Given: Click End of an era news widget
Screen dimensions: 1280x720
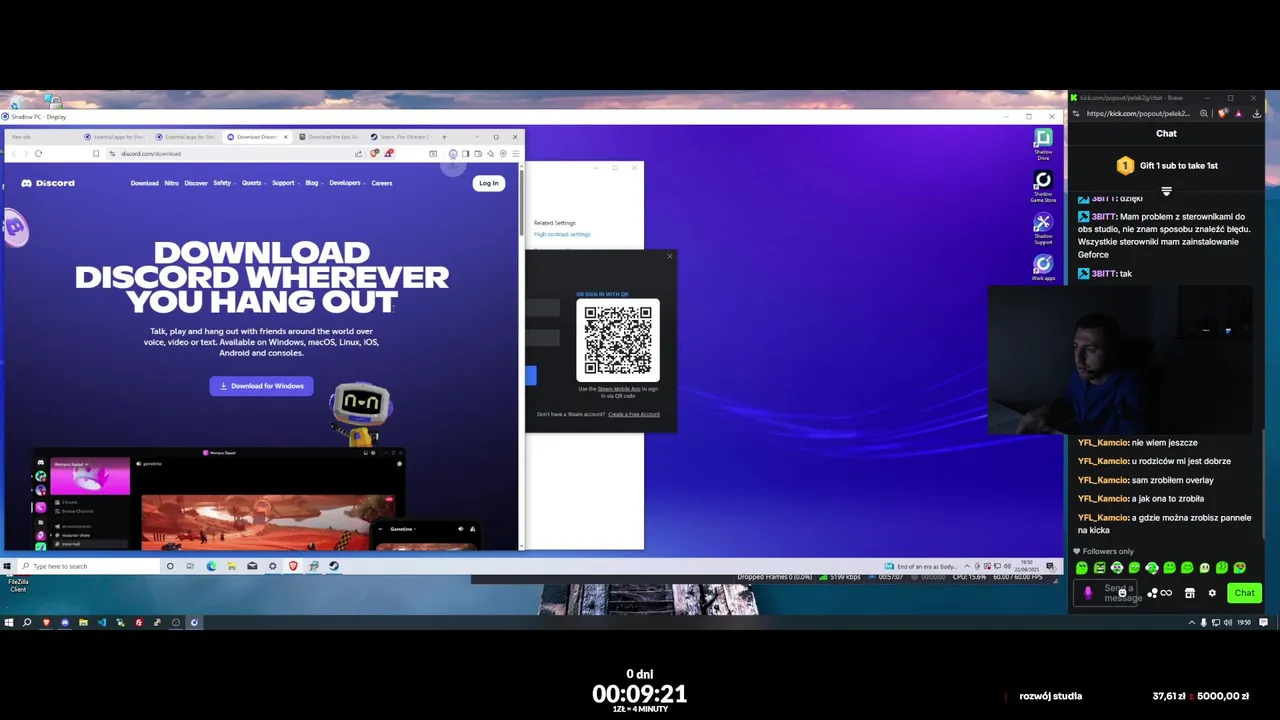Looking at the screenshot, I should point(921,566).
